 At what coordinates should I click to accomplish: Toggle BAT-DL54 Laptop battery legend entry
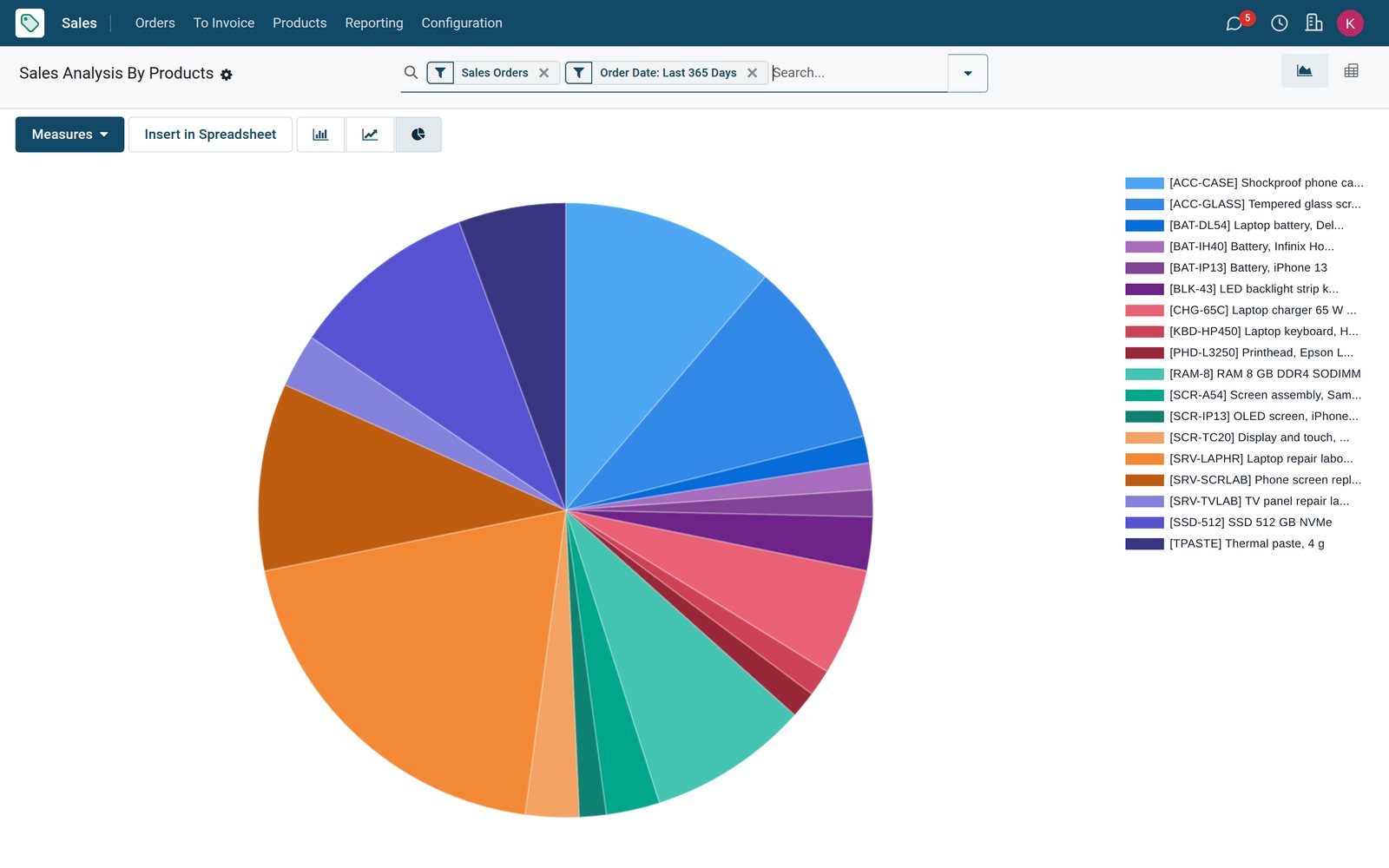[1234, 226]
